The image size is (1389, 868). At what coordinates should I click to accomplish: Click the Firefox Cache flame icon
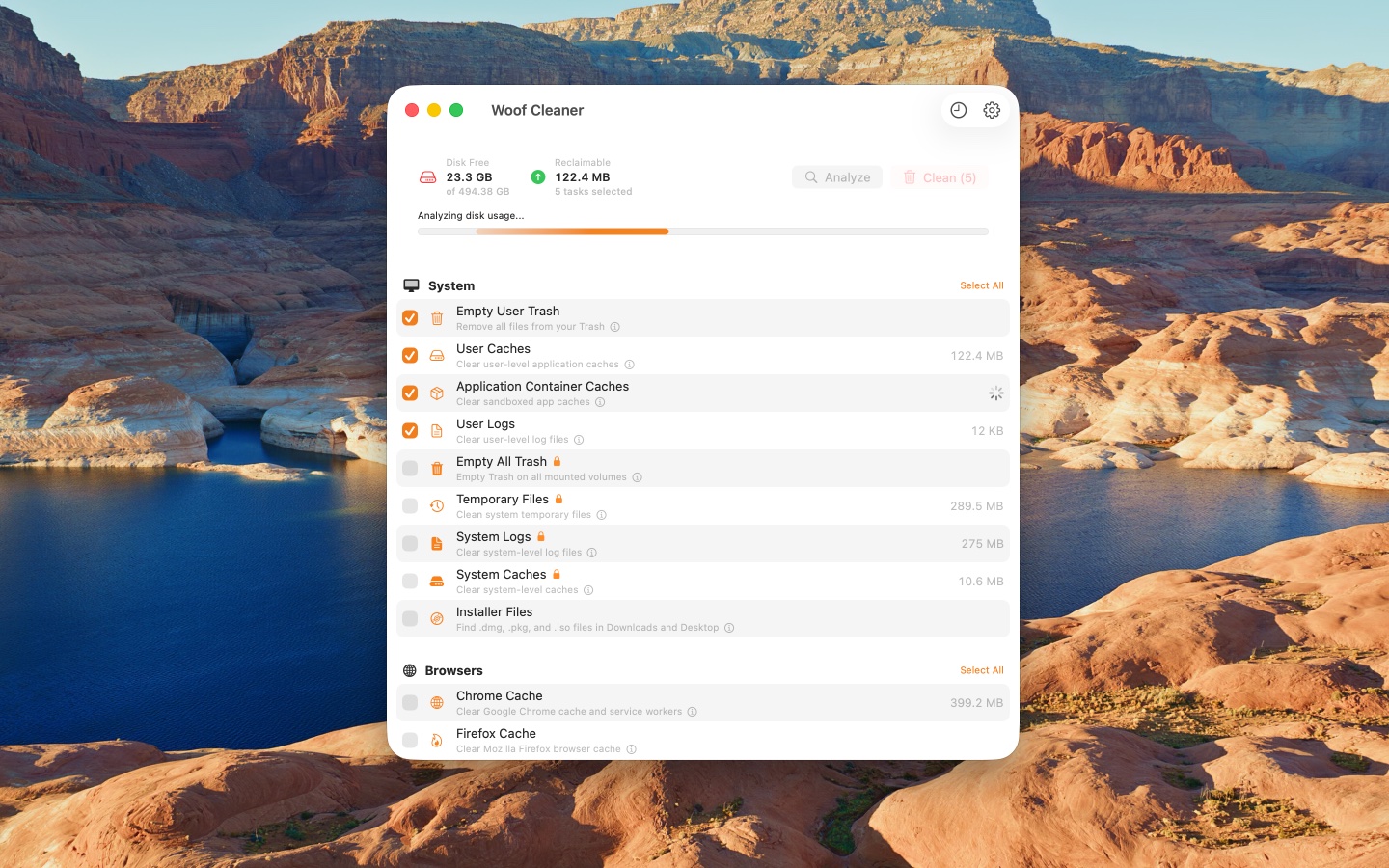pyautogui.click(x=437, y=741)
